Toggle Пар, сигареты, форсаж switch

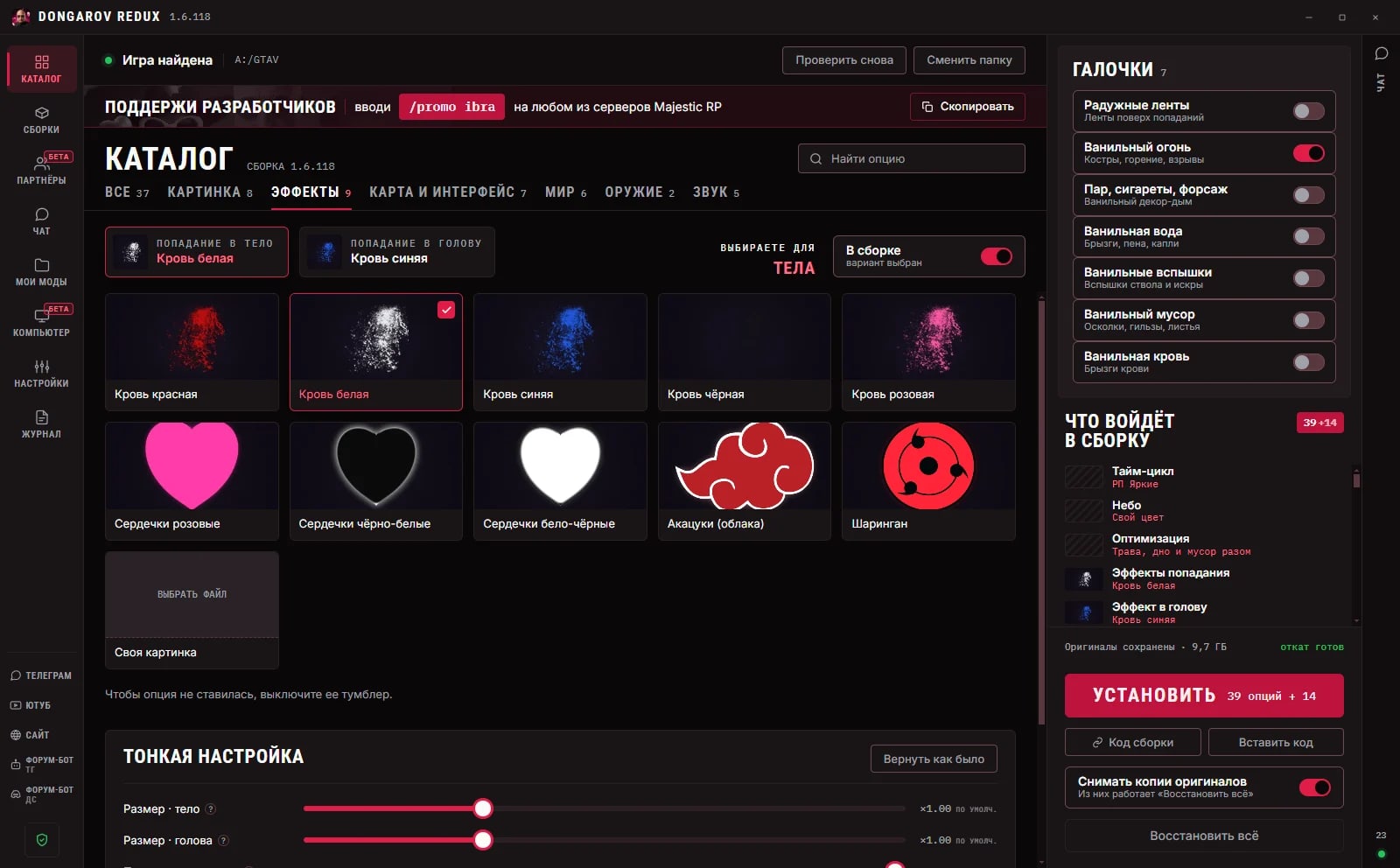pos(1308,195)
